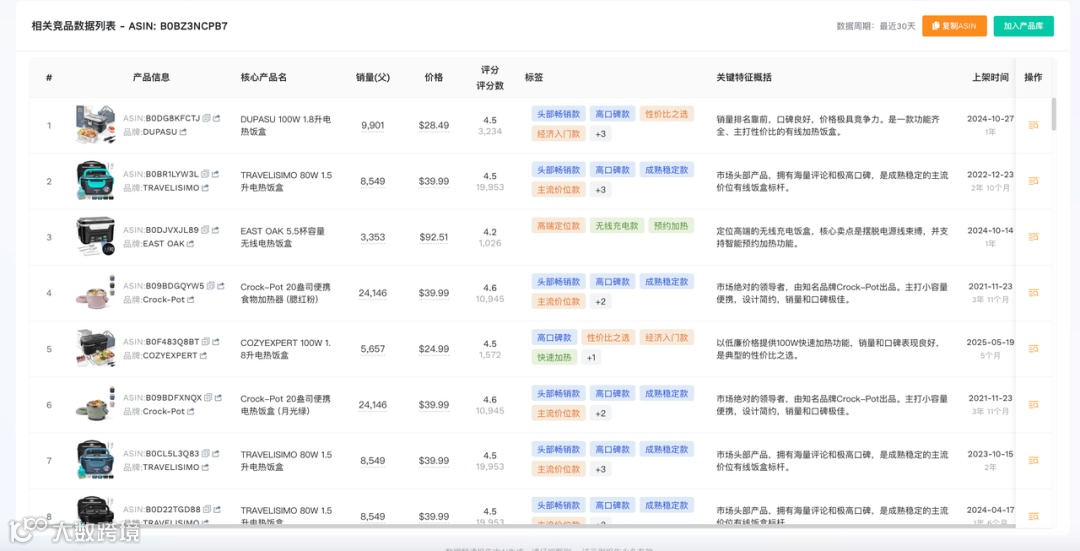The width and height of the screenshot is (1080, 551).
Task: Copy ASIN B0D22TGD88 with its copy icon
Action: (207, 510)
